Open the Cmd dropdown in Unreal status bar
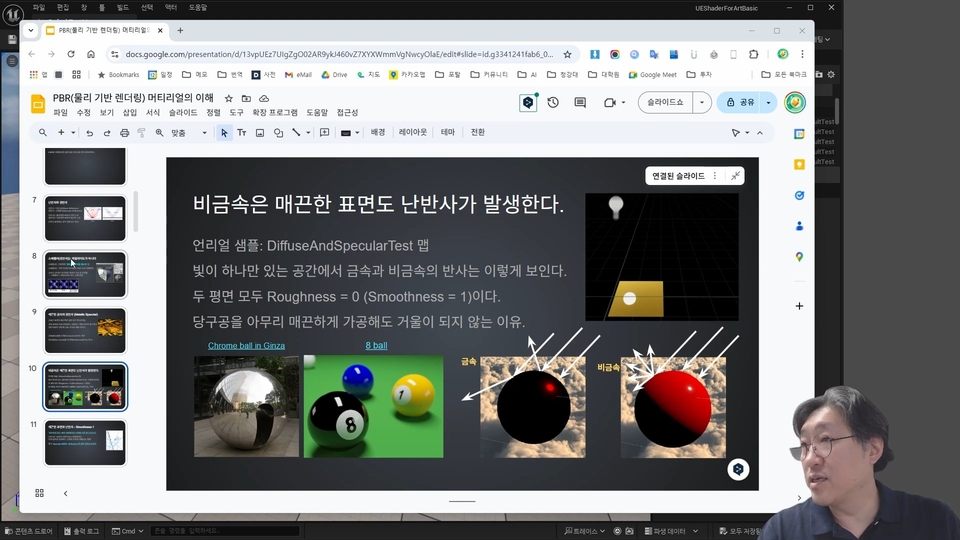Image resolution: width=960 pixels, height=540 pixels. 128,531
